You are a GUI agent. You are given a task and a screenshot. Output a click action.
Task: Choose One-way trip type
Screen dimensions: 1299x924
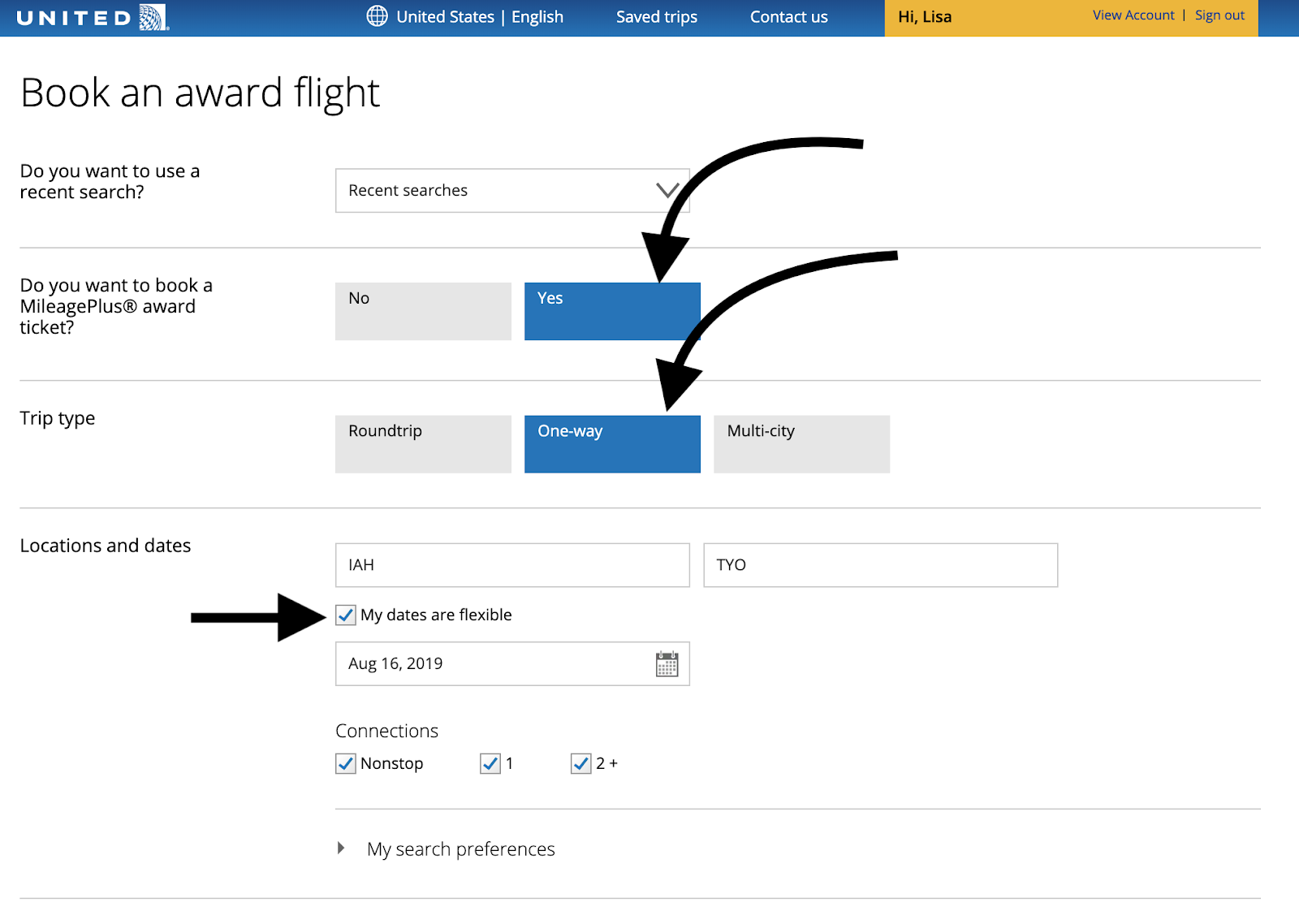612,444
